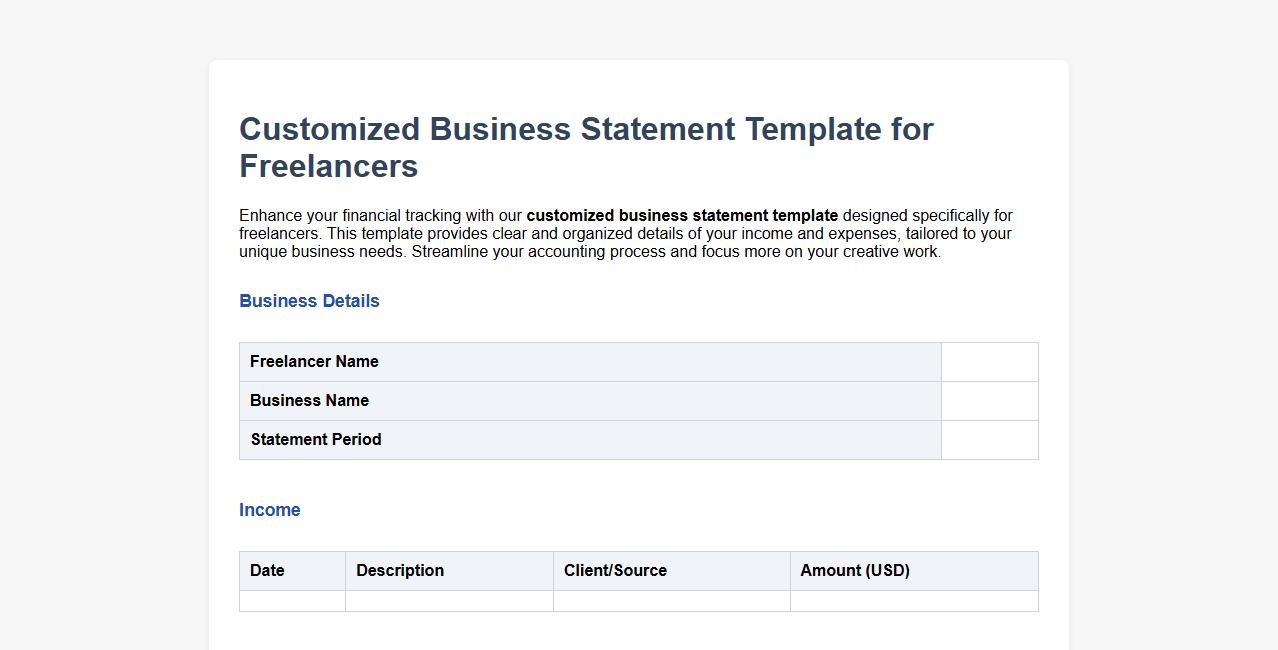1278x650 pixels.
Task: Select the Client/Source column header
Action: tap(615, 570)
